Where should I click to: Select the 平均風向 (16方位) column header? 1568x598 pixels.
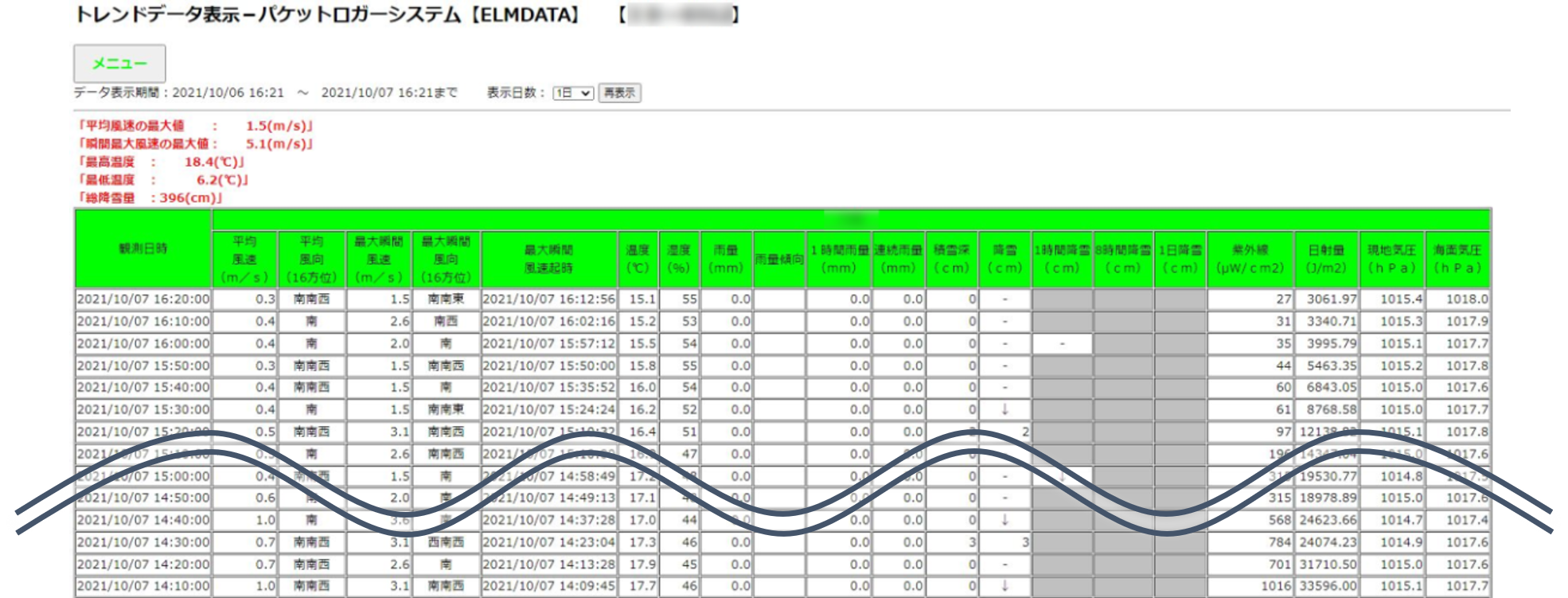tap(311, 260)
